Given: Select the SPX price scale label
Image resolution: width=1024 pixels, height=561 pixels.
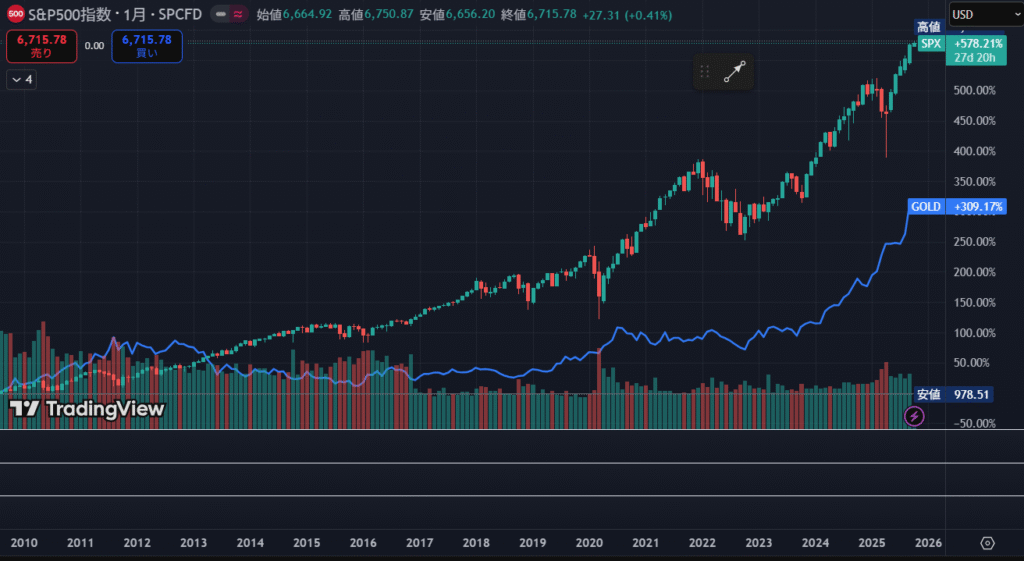Looking at the screenshot, I should click(930, 44).
